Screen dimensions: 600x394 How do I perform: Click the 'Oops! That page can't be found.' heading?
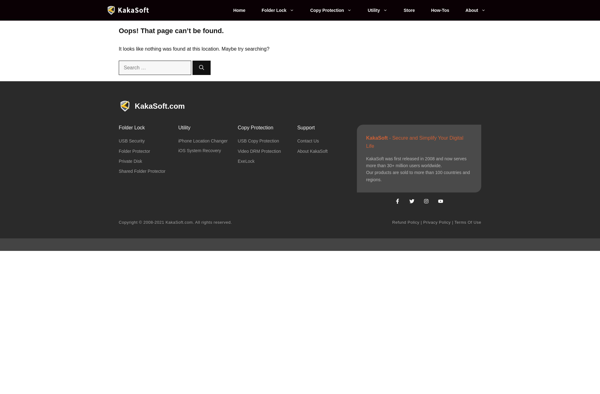coord(171,31)
